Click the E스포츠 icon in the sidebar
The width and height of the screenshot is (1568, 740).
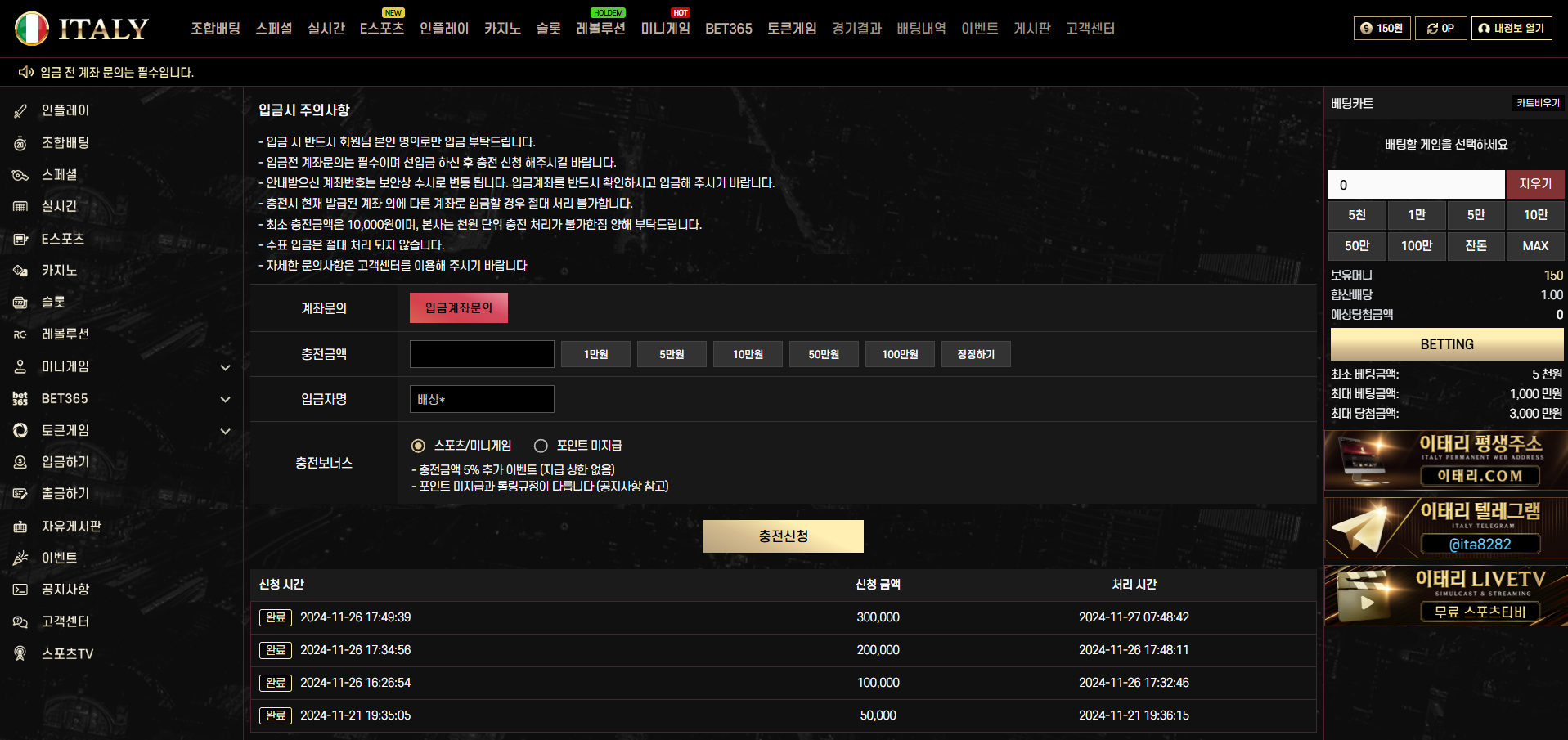pyautogui.click(x=20, y=239)
